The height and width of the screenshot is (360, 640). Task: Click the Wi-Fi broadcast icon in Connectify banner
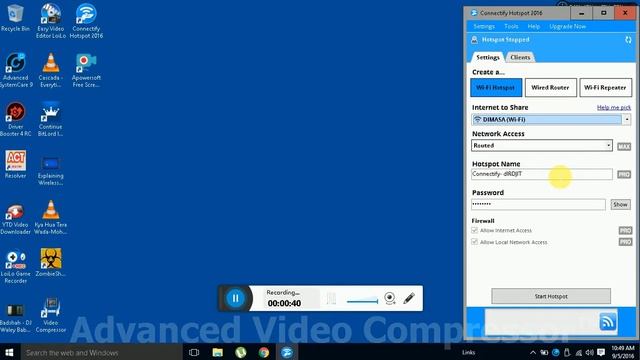tap(608, 322)
